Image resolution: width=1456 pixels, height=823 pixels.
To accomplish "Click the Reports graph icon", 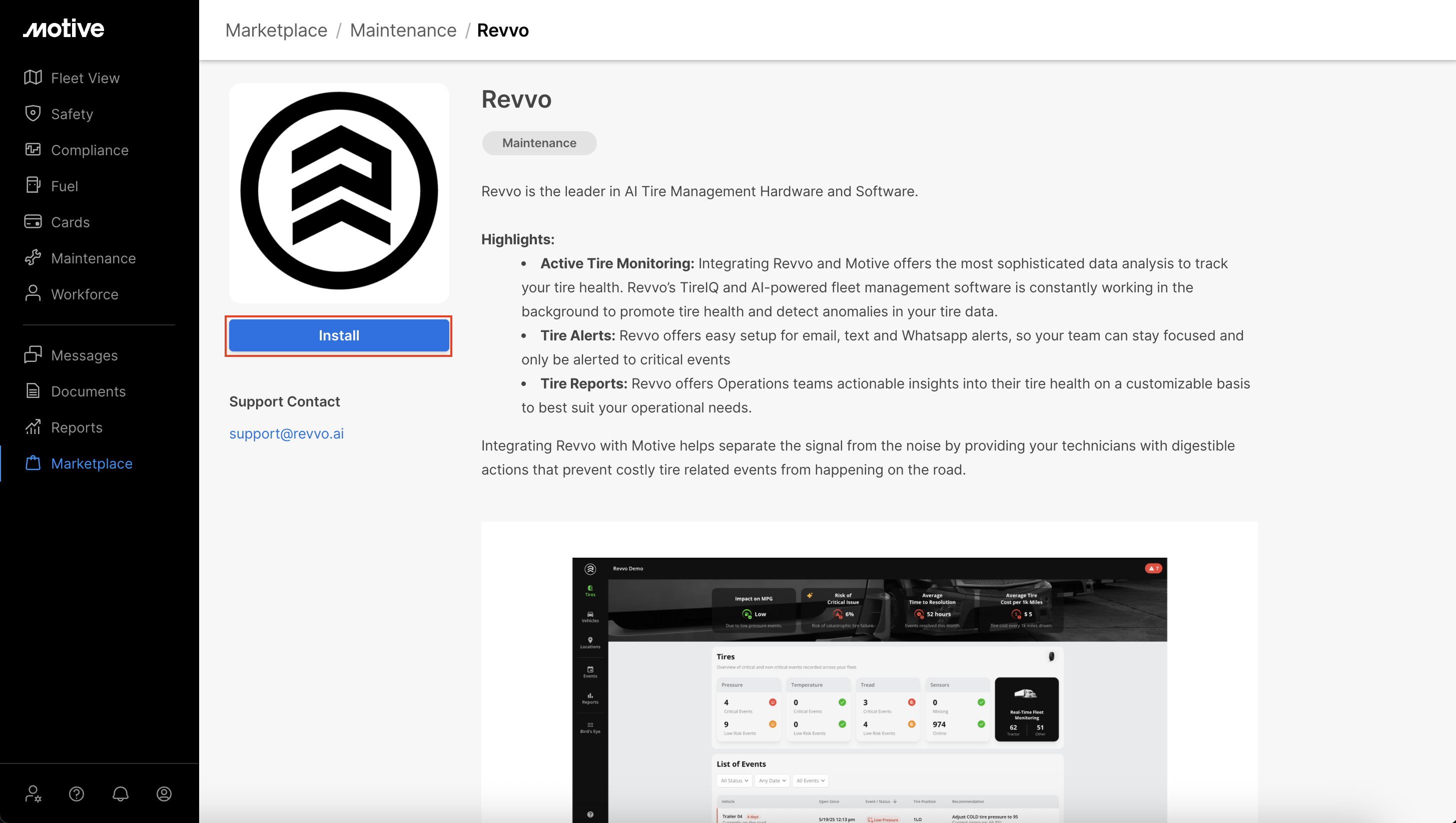I will click(x=33, y=427).
